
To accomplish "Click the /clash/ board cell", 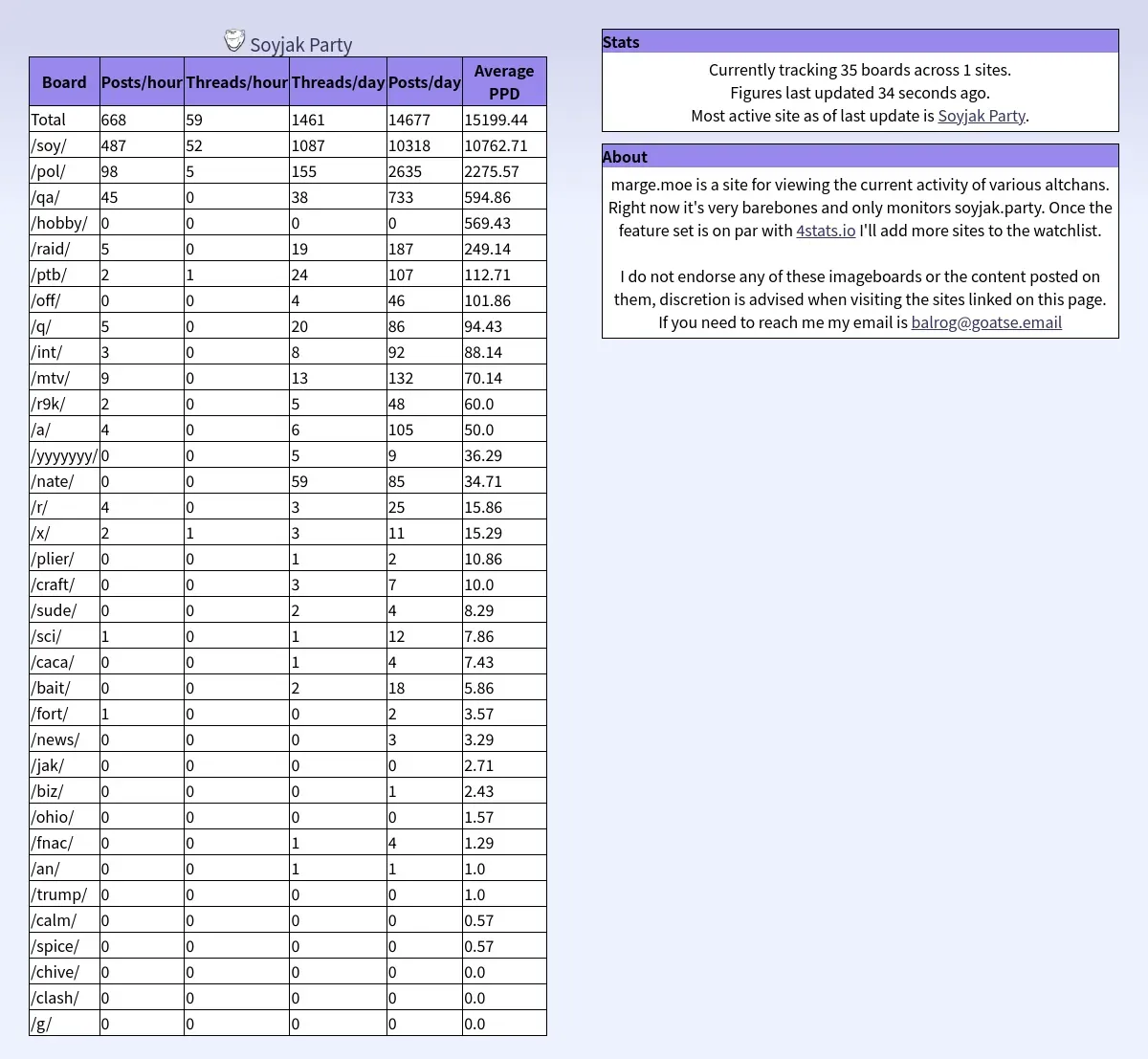I will point(64,998).
